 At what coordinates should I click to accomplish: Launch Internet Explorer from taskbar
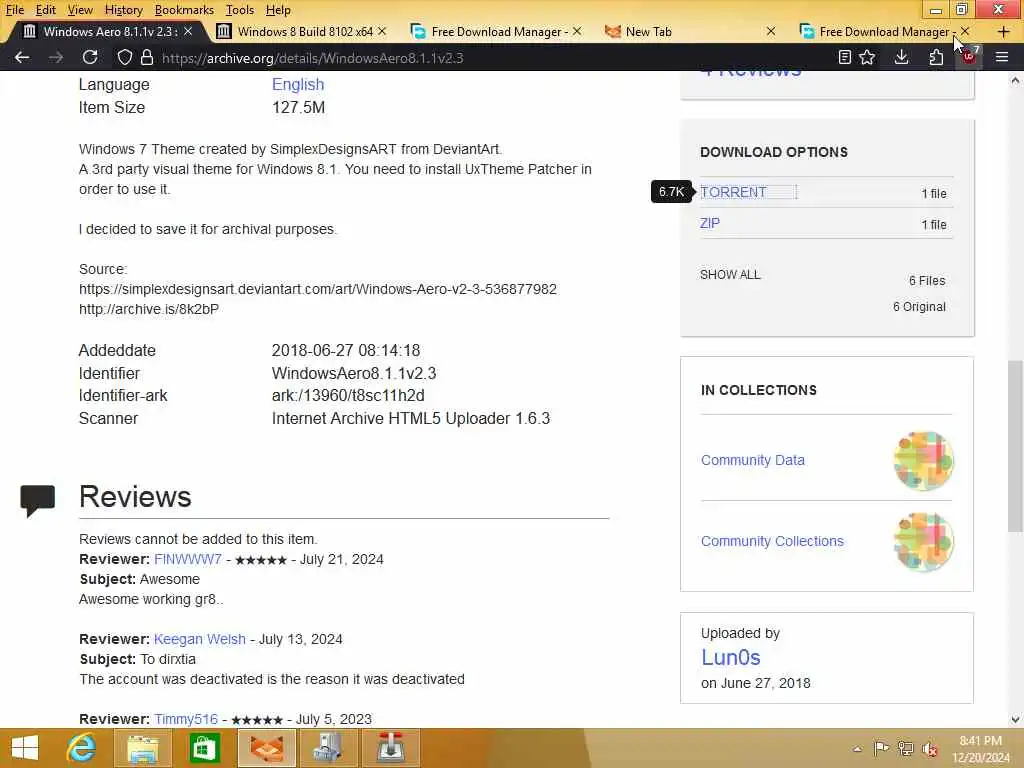(81, 748)
